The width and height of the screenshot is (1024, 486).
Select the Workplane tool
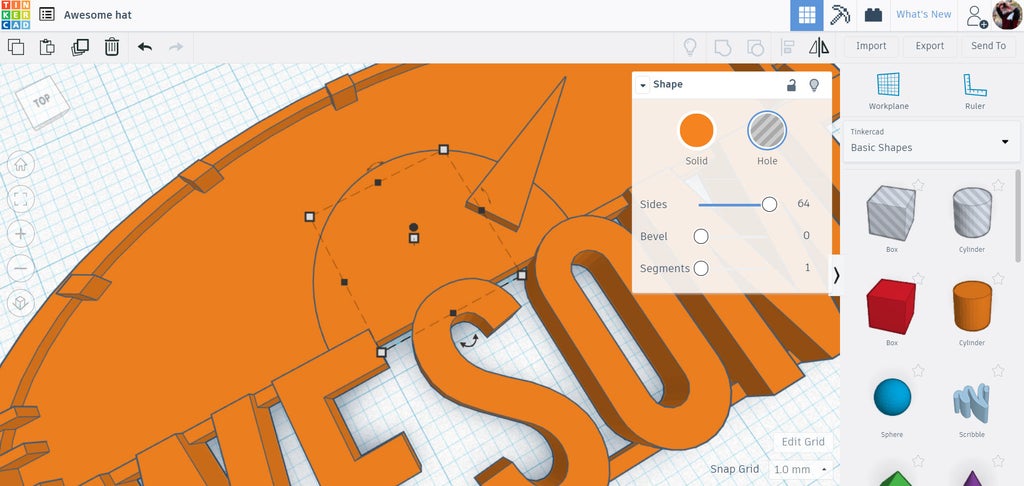pyautogui.click(x=888, y=91)
